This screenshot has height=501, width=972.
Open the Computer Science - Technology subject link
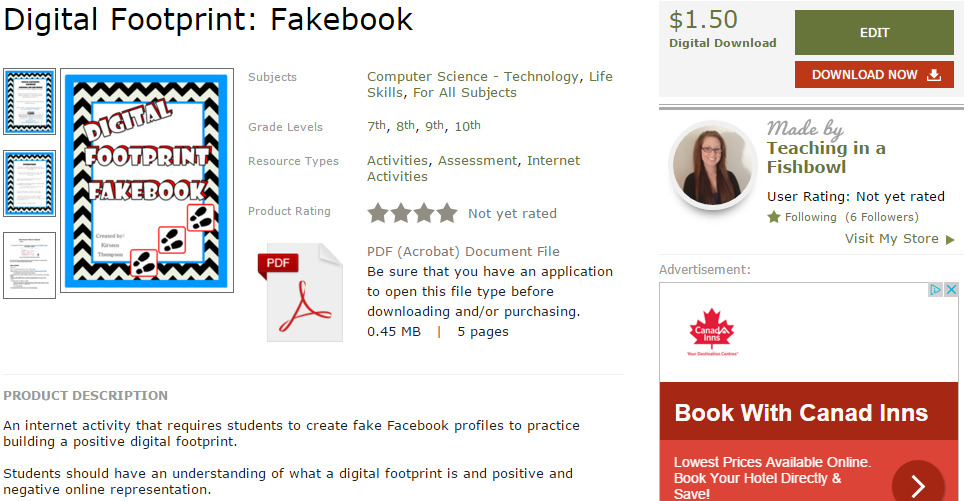[473, 77]
